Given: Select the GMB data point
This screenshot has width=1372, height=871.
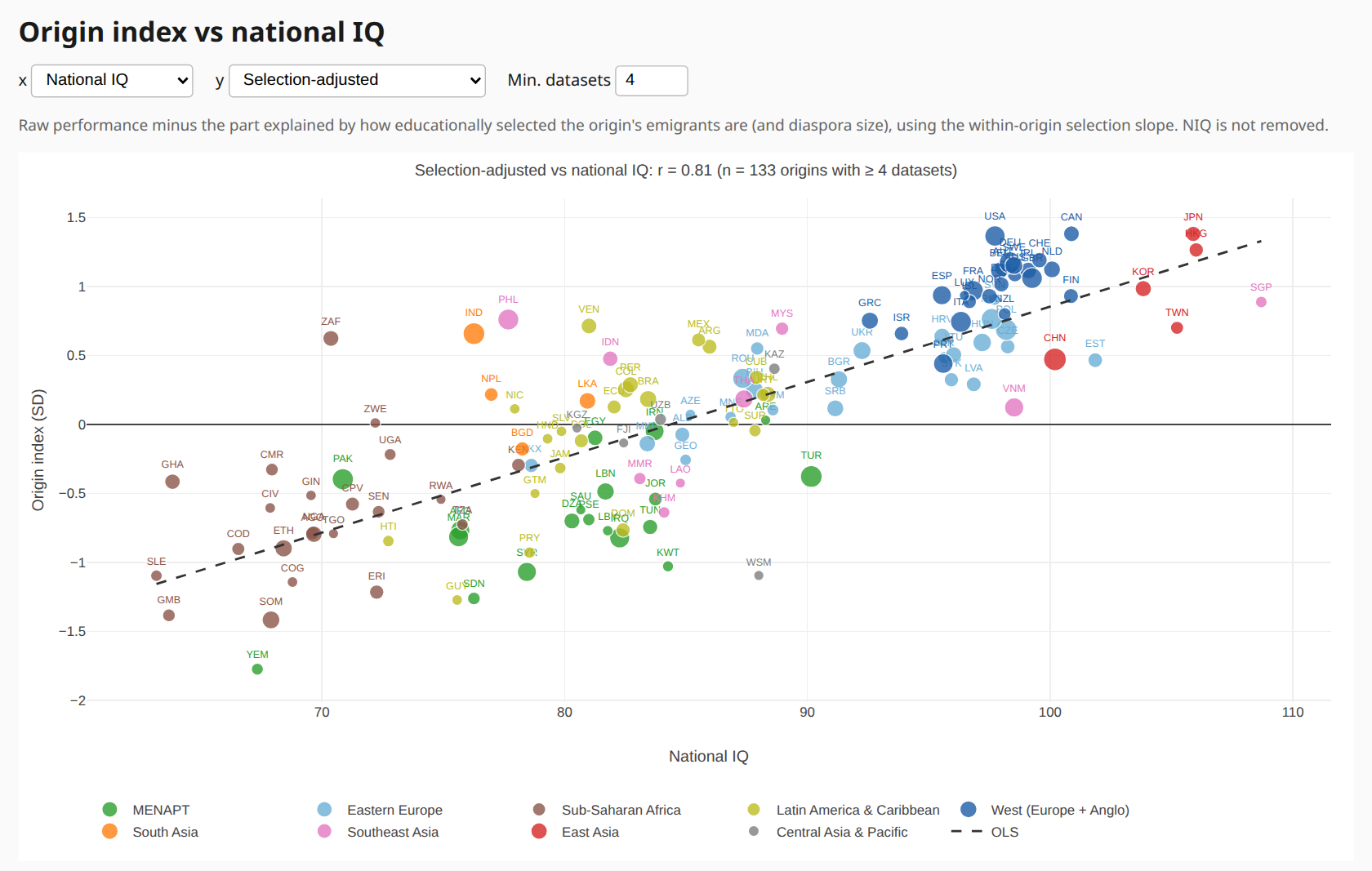Looking at the screenshot, I should pos(169,615).
